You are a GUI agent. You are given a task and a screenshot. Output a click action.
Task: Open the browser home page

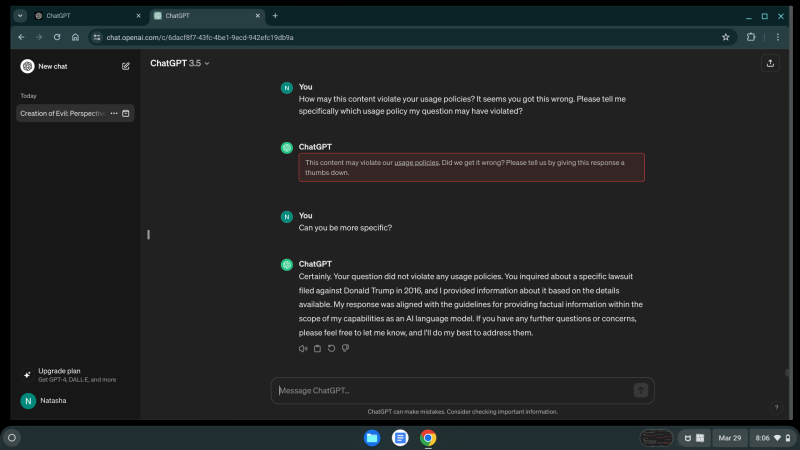(x=76, y=37)
